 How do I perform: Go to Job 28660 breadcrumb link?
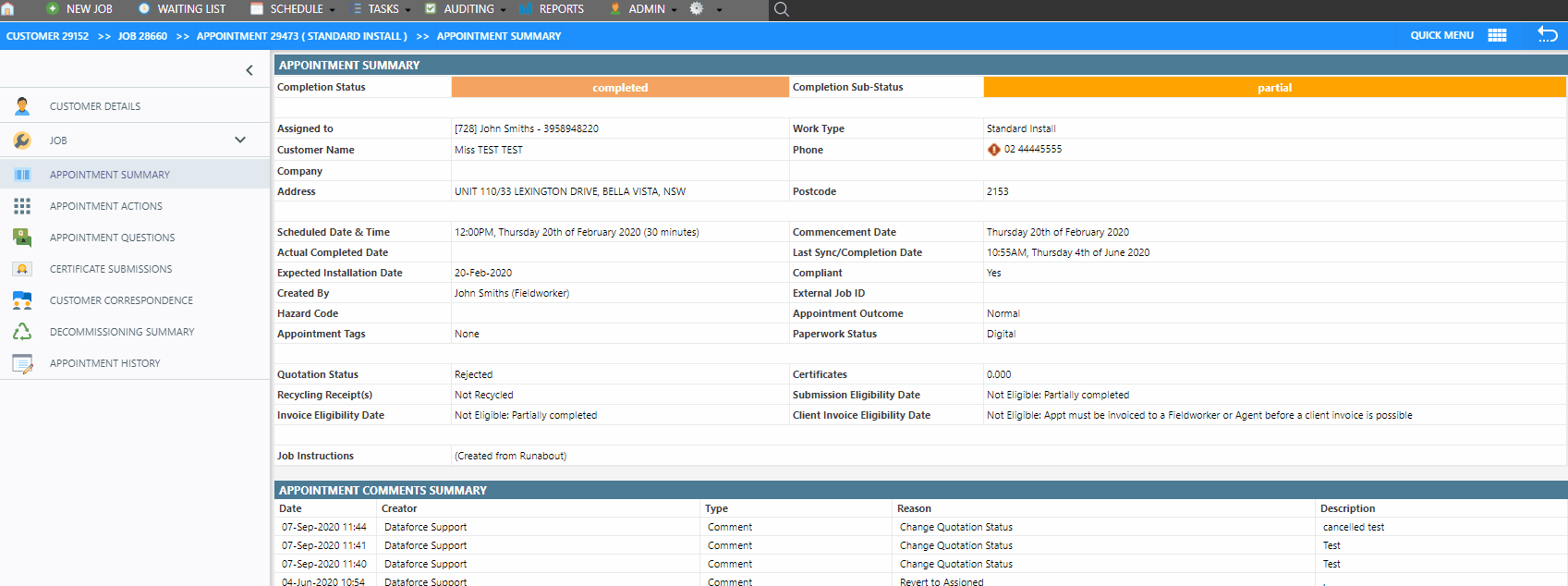[x=142, y=36]
